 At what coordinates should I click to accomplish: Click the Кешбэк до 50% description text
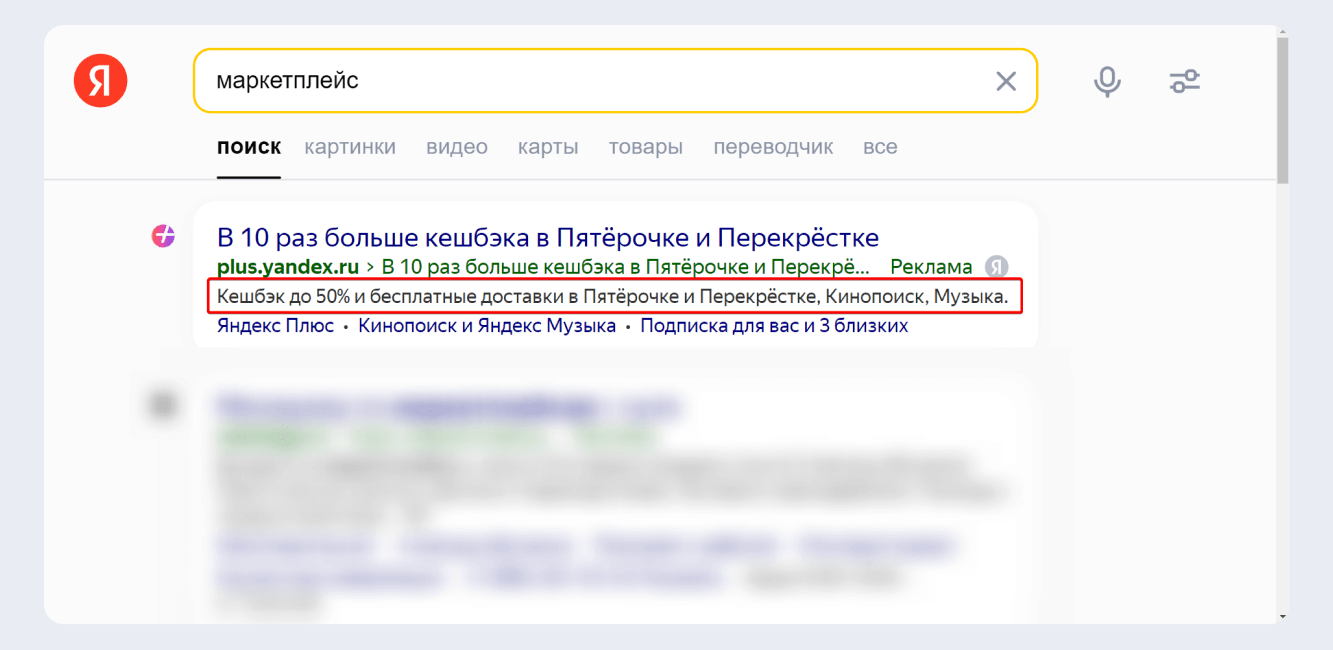coord(613,297)
